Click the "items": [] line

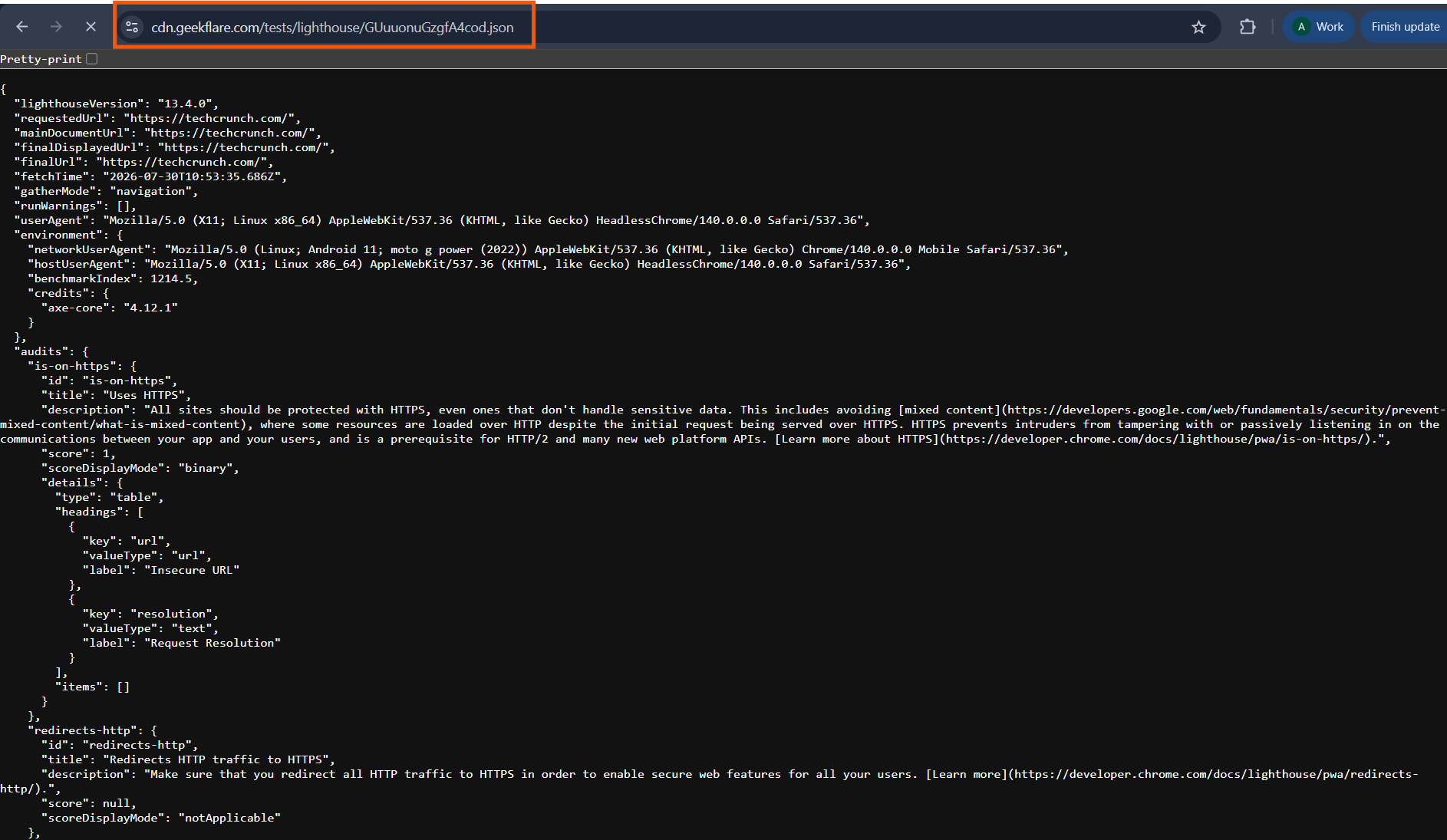92,687
